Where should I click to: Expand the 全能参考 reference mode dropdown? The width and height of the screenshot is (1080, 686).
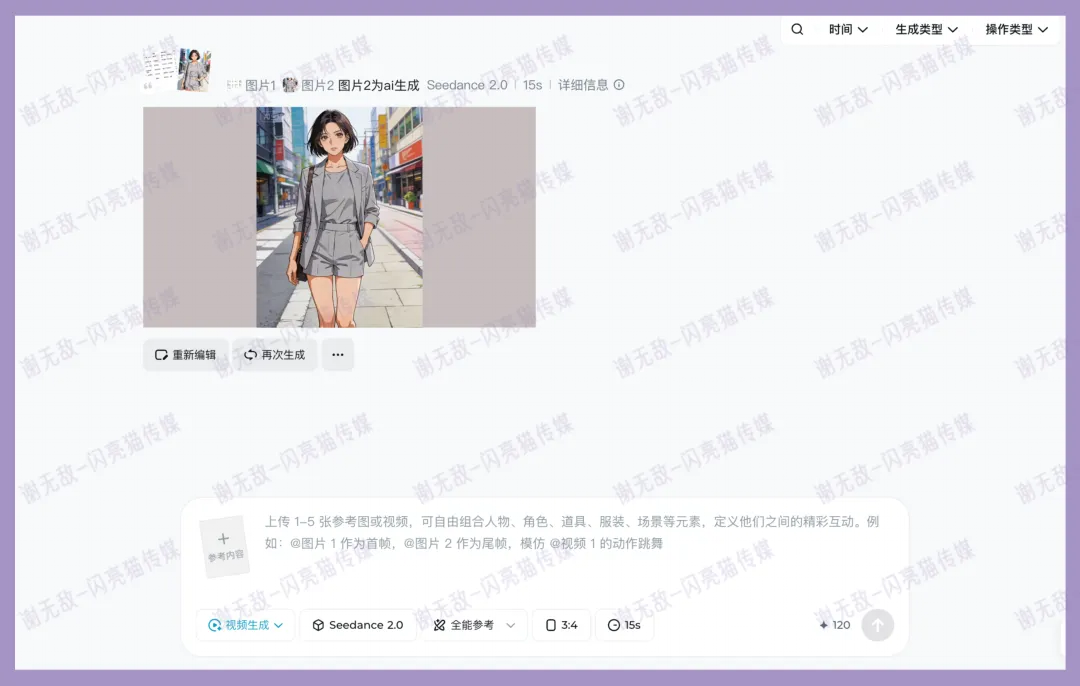coord(474,625)
